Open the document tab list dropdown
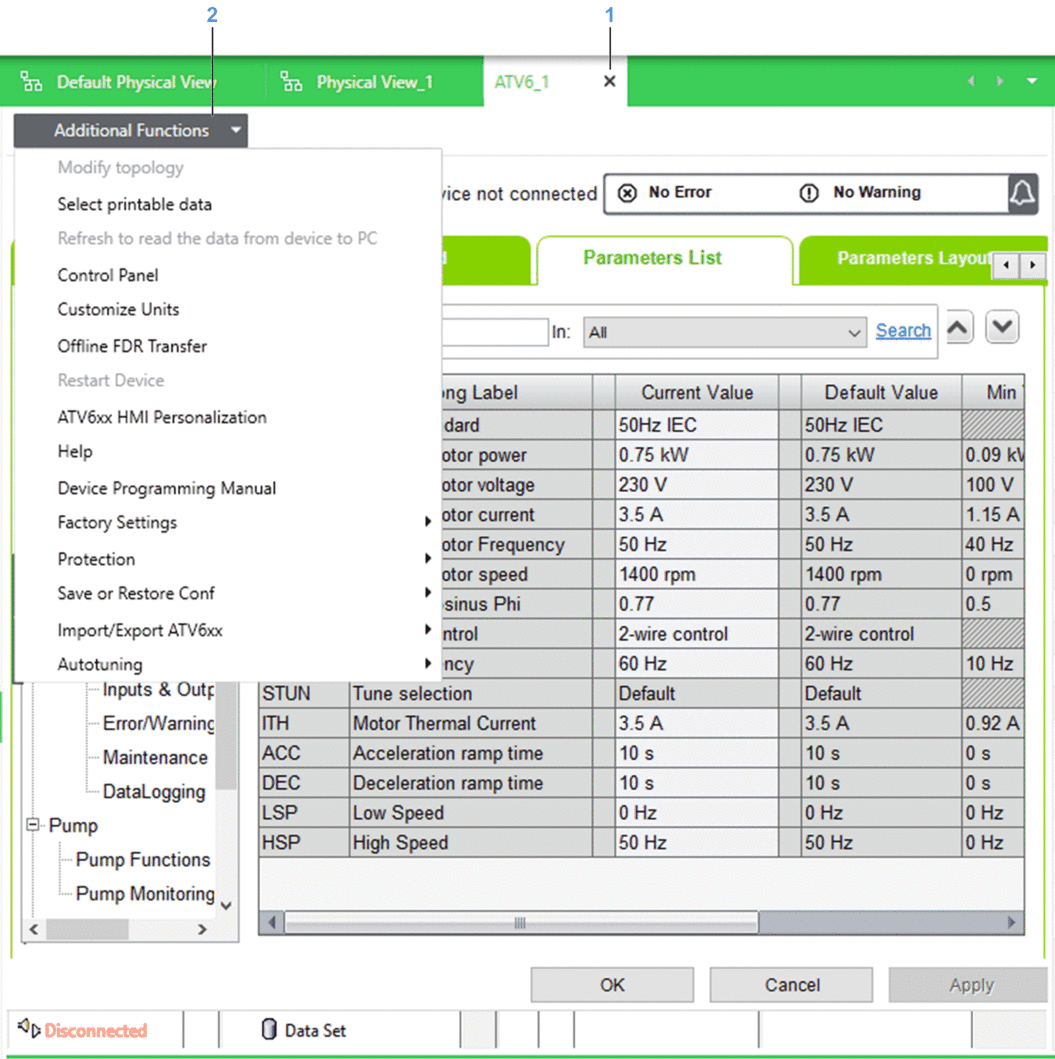This screenshot has width=1055, height=1059. click(x=1032, y=81)
